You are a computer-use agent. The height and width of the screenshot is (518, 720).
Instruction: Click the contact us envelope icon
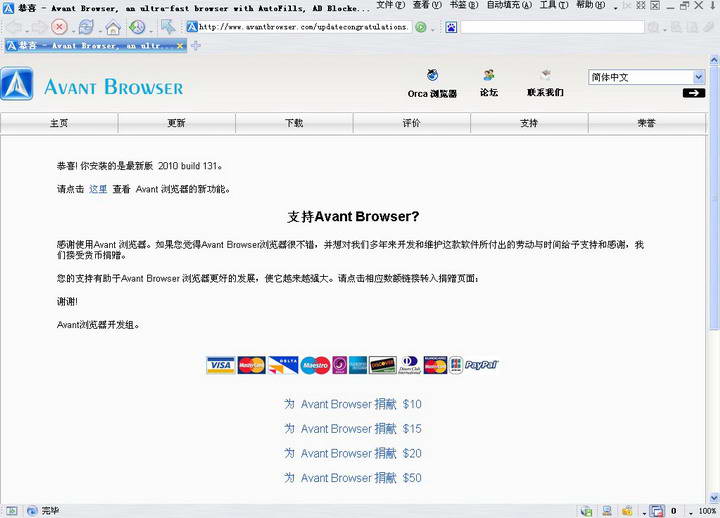pos(546,74)
